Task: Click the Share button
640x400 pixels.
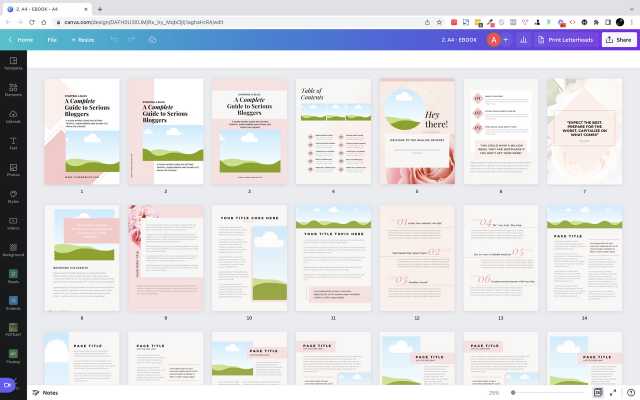Action: tap(618, 40)
